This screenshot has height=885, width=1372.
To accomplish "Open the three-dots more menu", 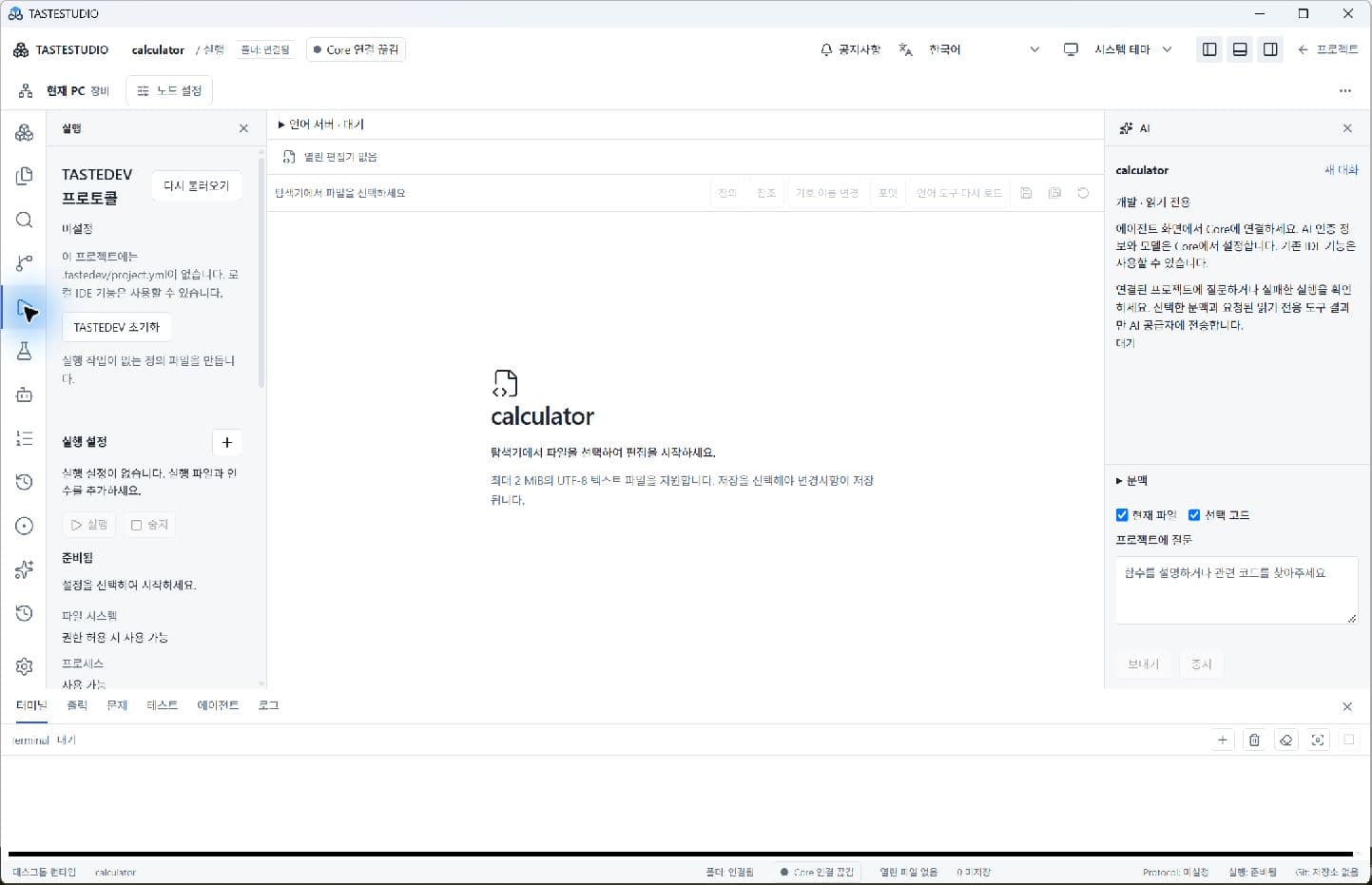I will (x=1344, y=91).
